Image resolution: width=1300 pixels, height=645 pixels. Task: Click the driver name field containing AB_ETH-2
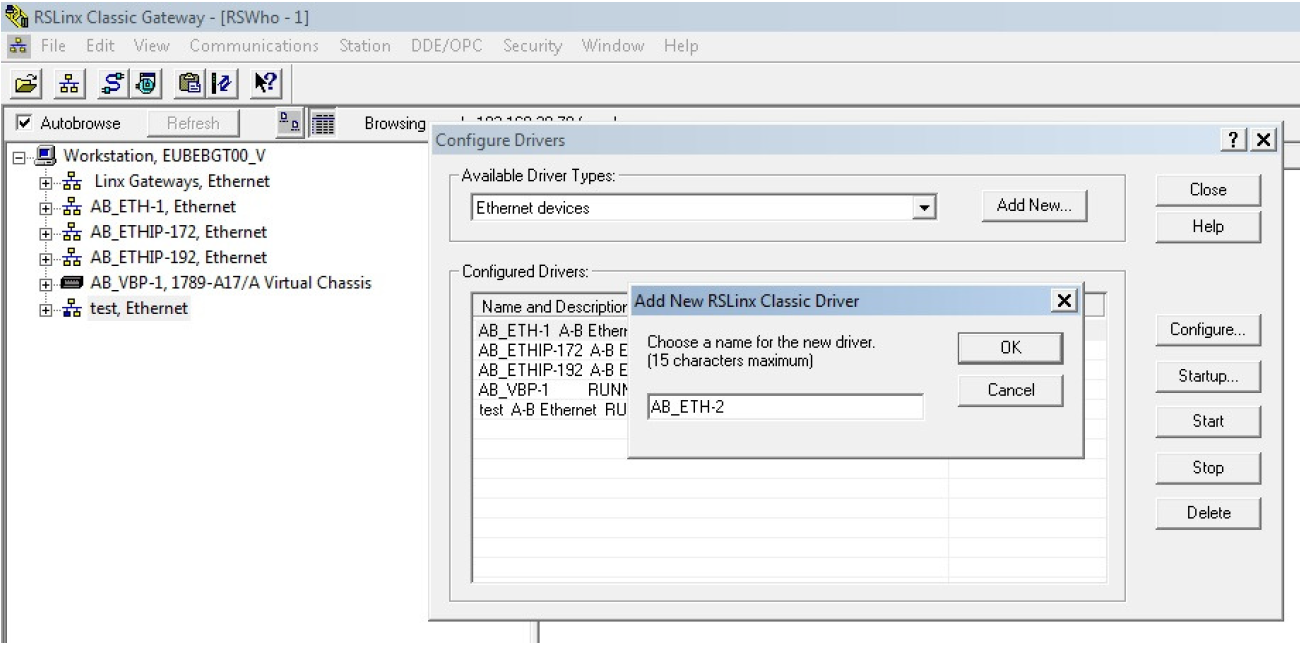[785, 407]
